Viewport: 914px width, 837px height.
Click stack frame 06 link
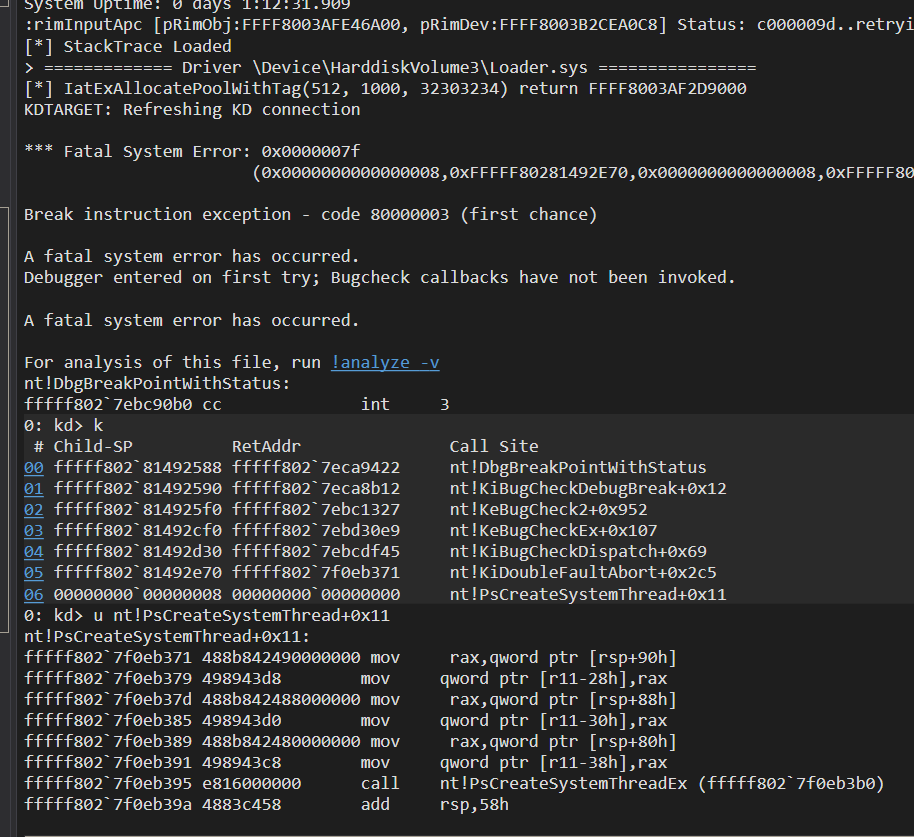click(34, 594)
